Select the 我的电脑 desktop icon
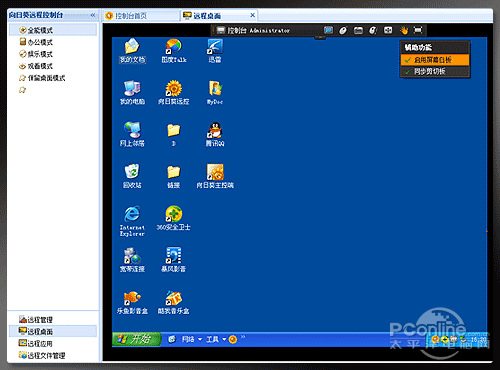 coord(132,93)
